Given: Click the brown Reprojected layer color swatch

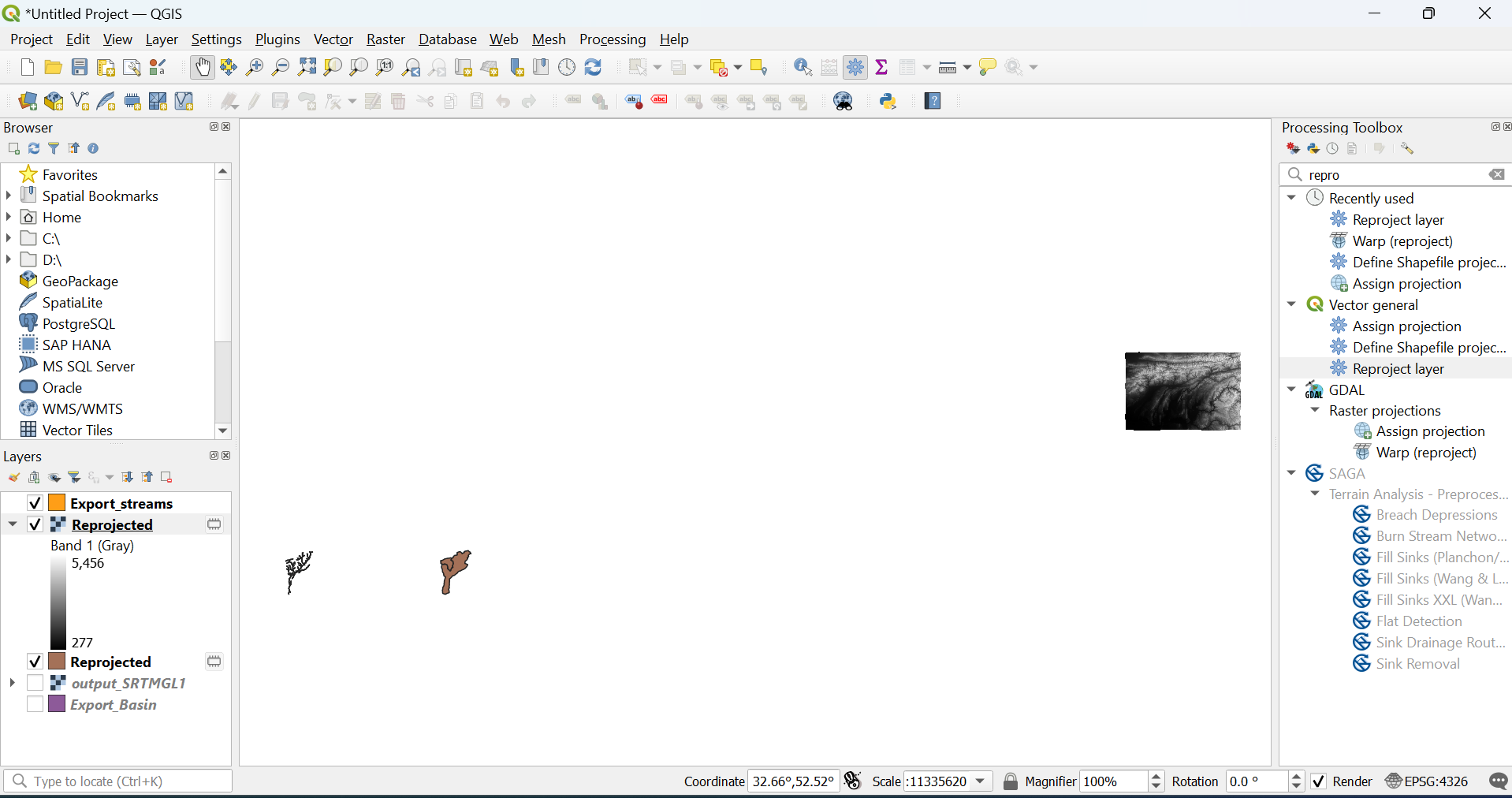Looking at the screenshot, I should point(57,662).
